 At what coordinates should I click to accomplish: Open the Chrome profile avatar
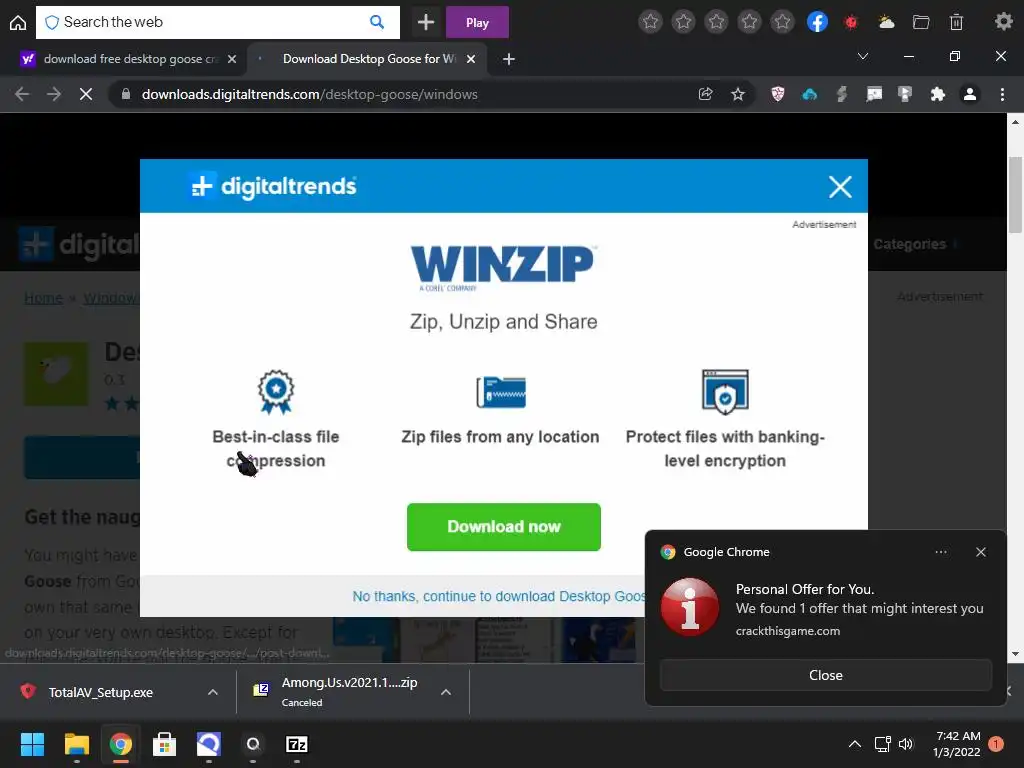970,94
